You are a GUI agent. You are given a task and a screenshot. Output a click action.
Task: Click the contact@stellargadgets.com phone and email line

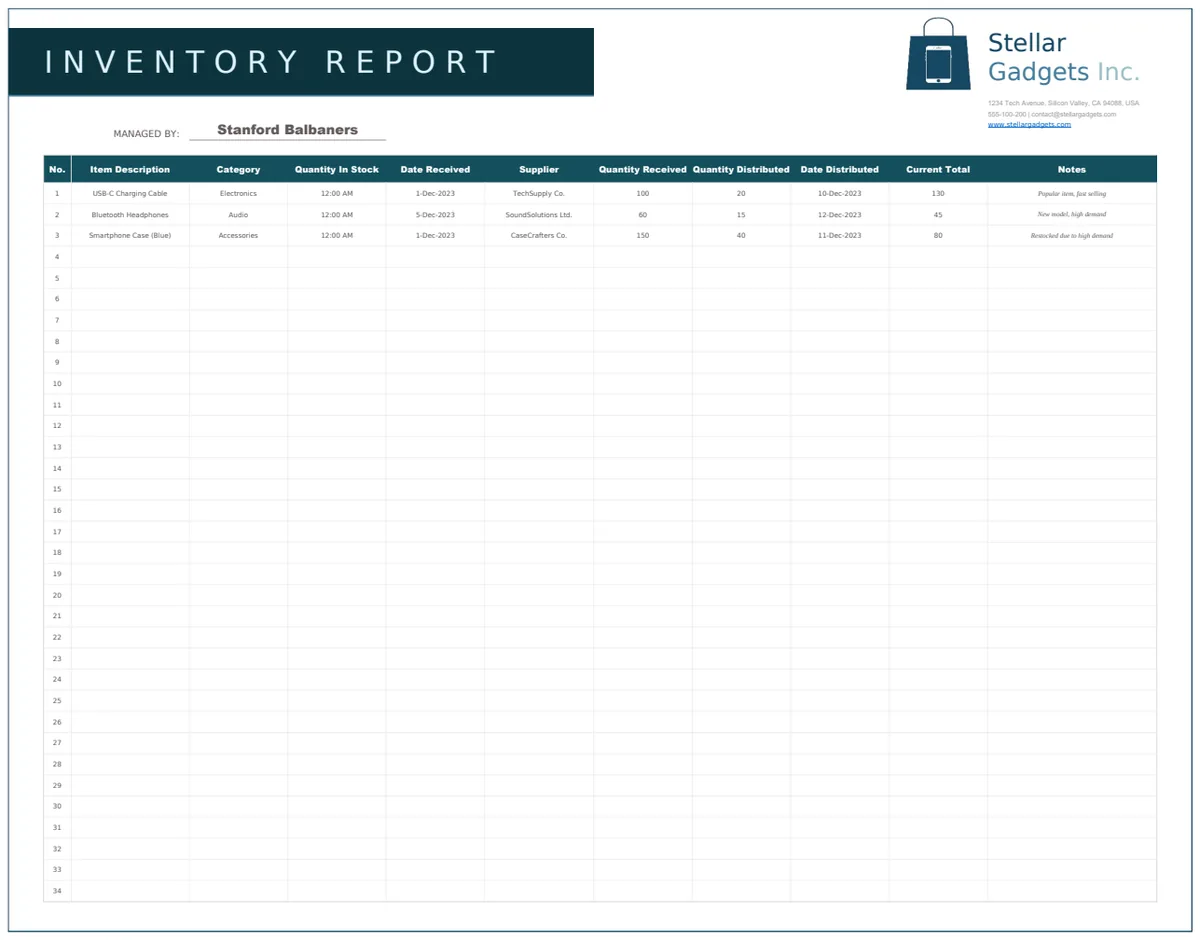[1051, 114]
